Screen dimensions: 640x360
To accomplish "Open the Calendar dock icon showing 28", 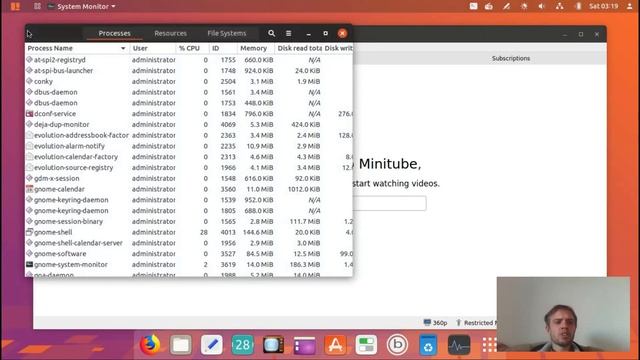I will [242, 345].
